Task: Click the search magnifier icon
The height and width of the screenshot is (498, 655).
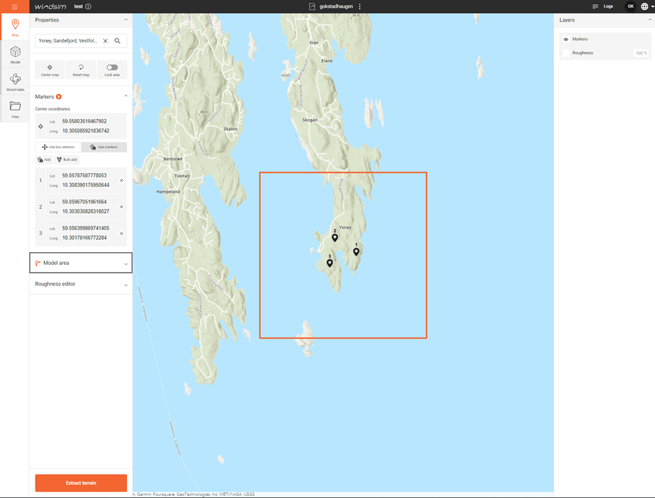Action: [117, 41]
